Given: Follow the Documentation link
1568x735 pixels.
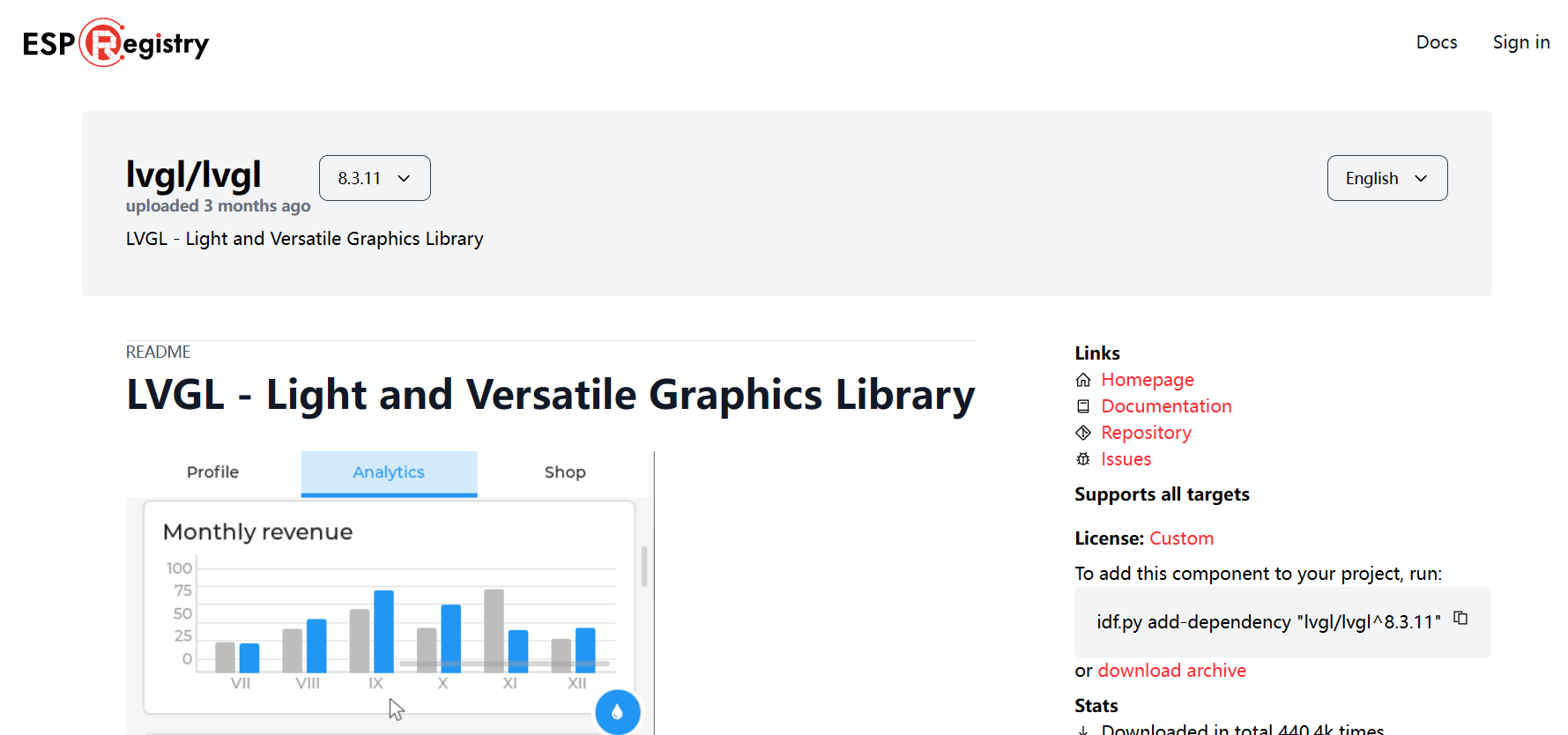Looking at the screenshot, I should coord(1166,406).
